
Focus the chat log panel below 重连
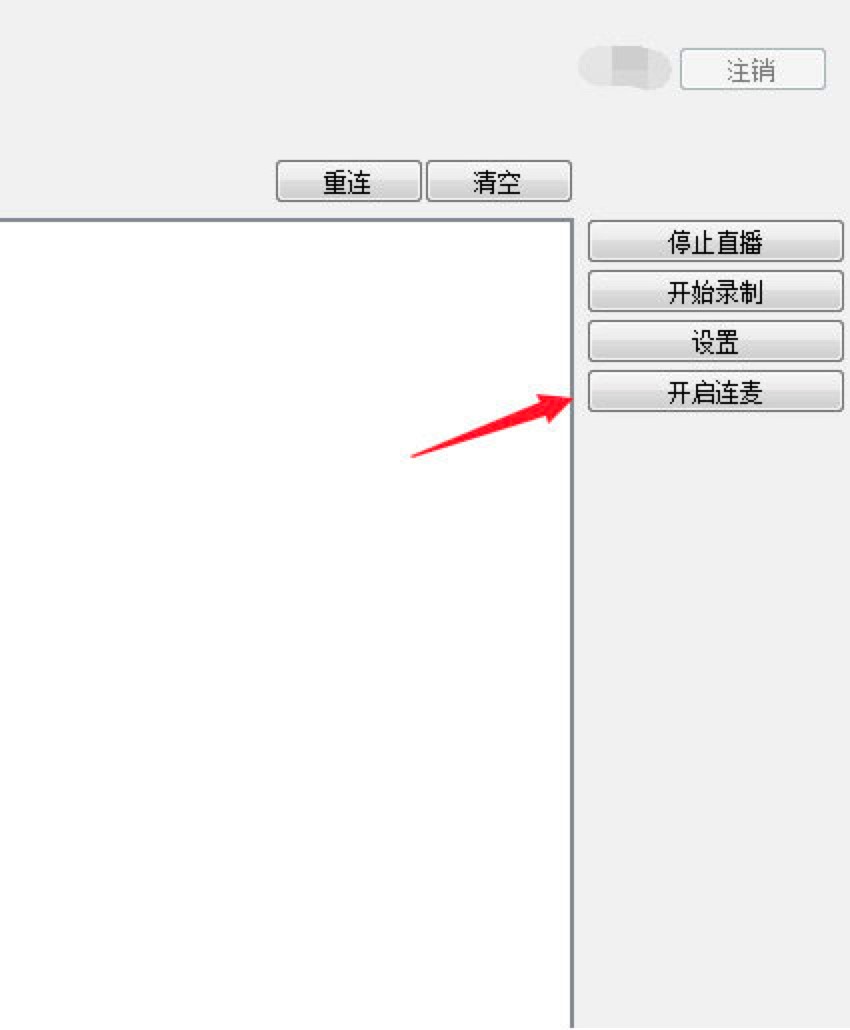[x=285, y=624]
